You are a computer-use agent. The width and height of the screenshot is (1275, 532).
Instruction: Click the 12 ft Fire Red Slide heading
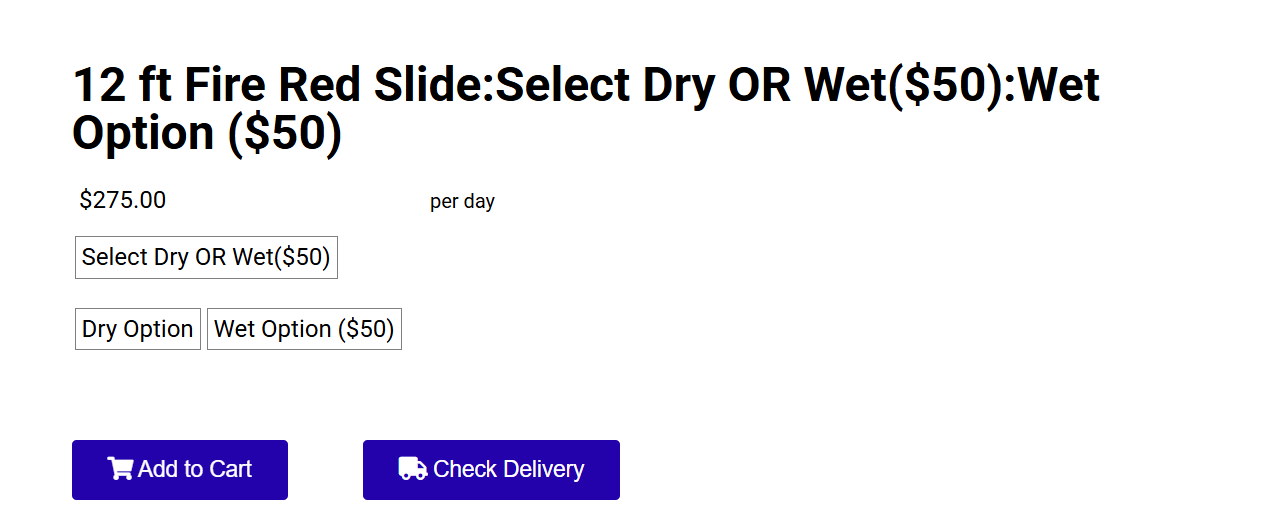click(x=586, y=109)
